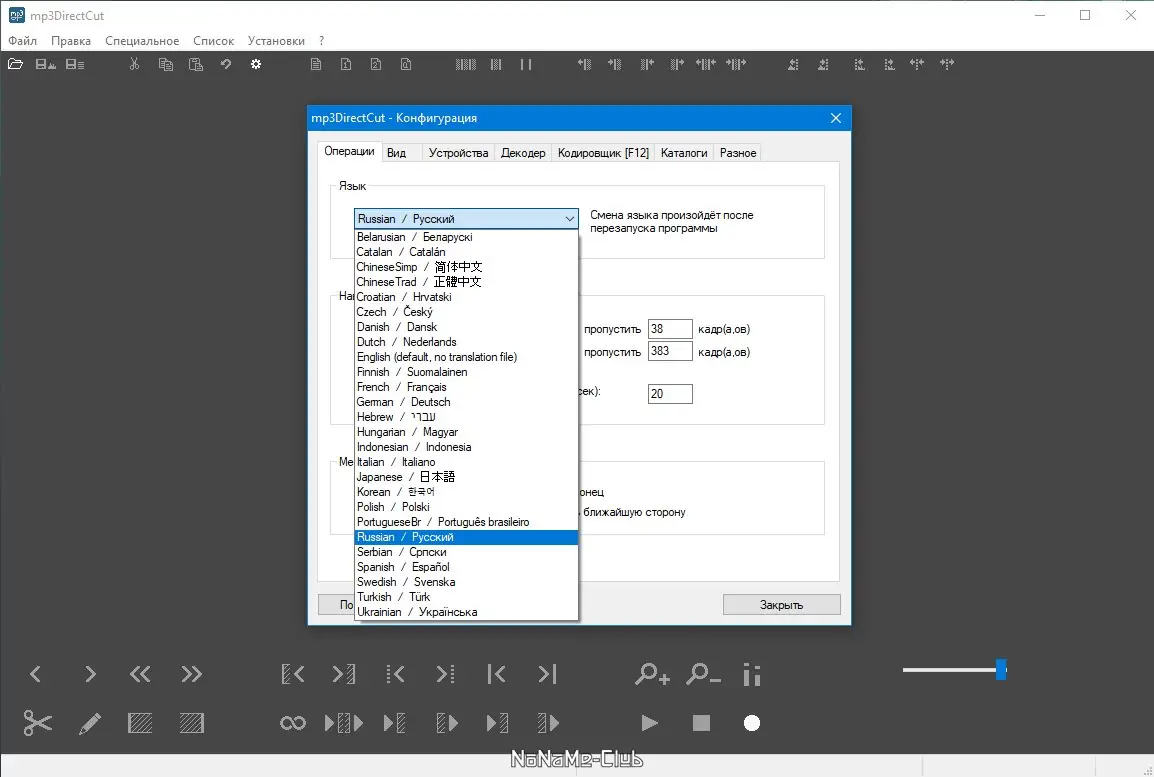
Task: Click the input field containing 20
Action: [670, 394]
